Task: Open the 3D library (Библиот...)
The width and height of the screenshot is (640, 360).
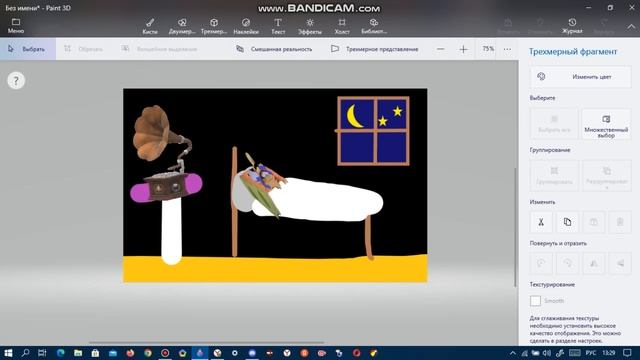Action: tap(374, 26)
